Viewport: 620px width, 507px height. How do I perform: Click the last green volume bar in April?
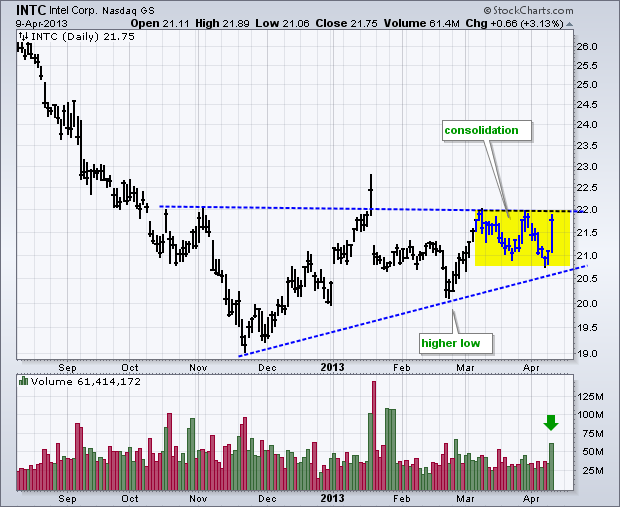tap(551, 467)
